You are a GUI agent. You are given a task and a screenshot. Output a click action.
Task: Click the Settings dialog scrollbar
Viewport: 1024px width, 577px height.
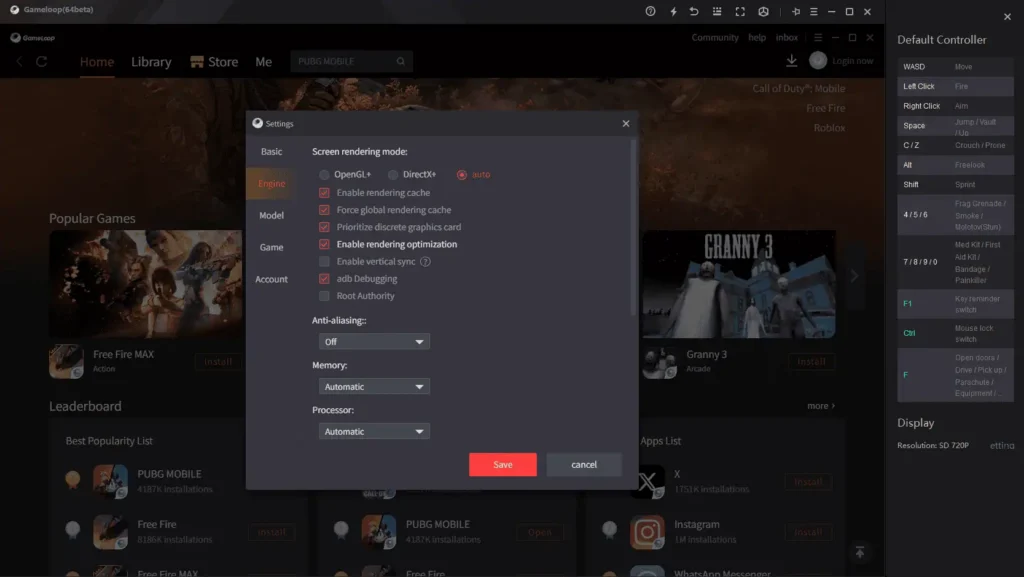pos(633,228)
